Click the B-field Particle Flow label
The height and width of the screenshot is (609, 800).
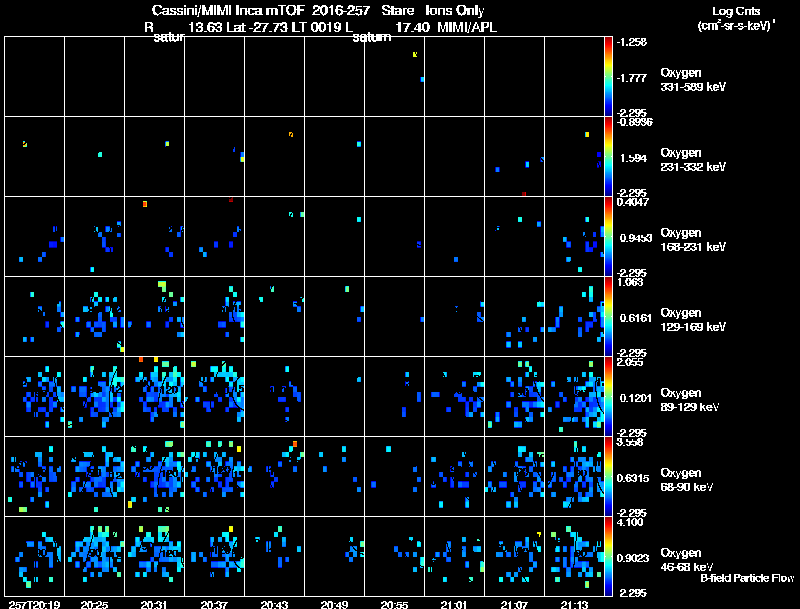747,578
